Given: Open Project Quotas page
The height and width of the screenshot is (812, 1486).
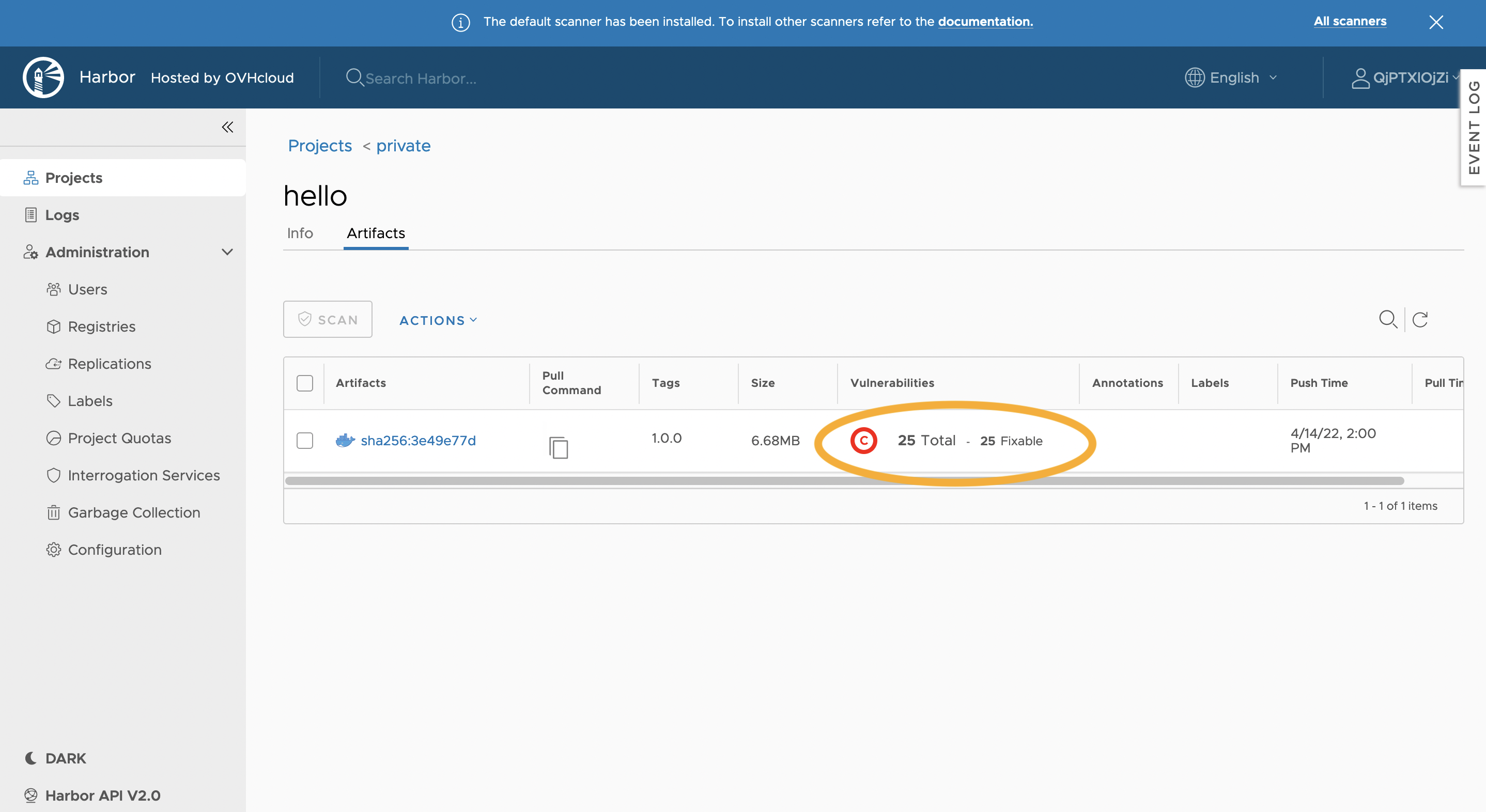Looking at the screenshot, I should point(119,438).
